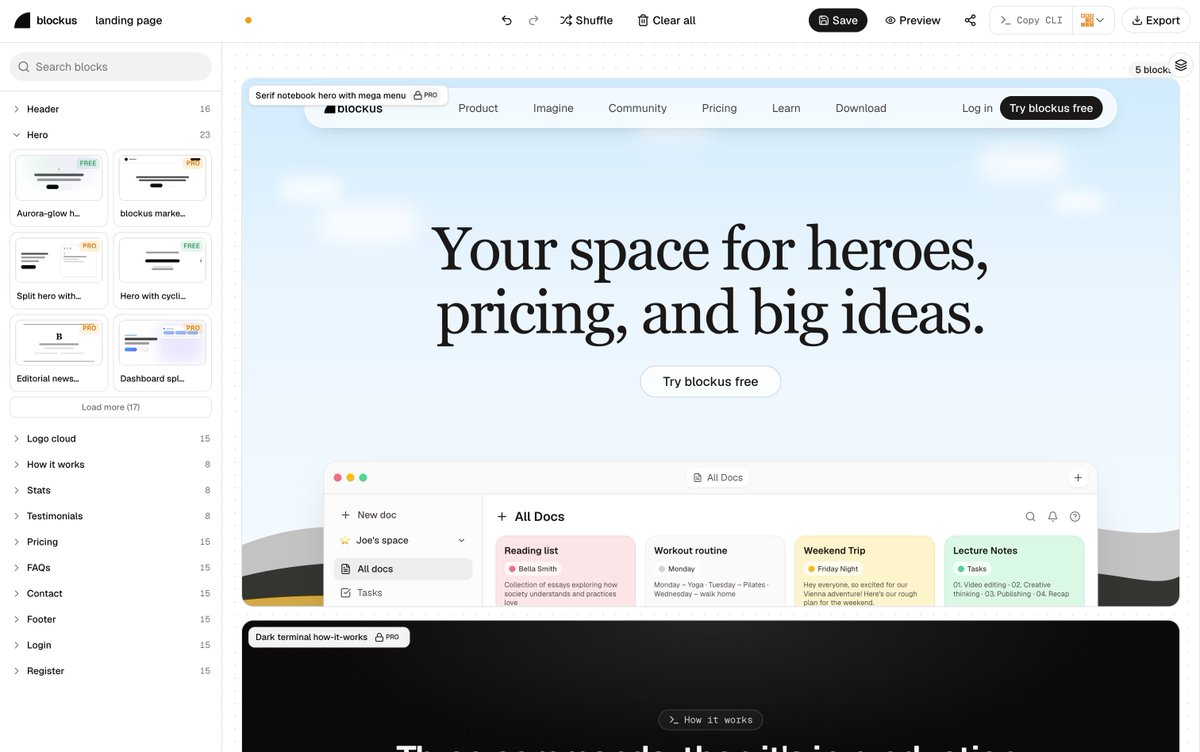The height and width of the screenshot is (752, 1200).
Task: Save the landing page
Action: [838, 20]
